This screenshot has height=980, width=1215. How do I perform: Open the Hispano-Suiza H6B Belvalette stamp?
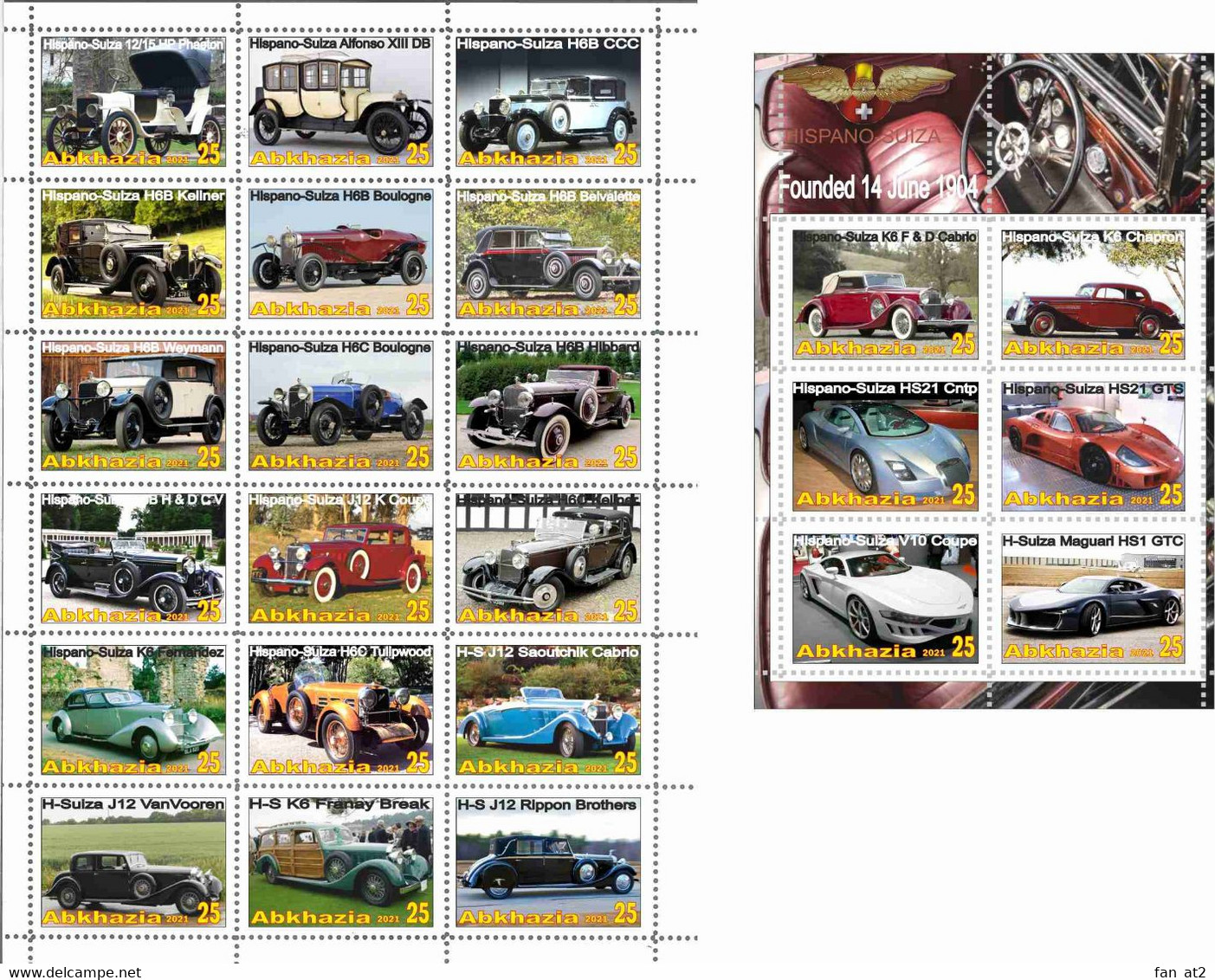point(548,254)
